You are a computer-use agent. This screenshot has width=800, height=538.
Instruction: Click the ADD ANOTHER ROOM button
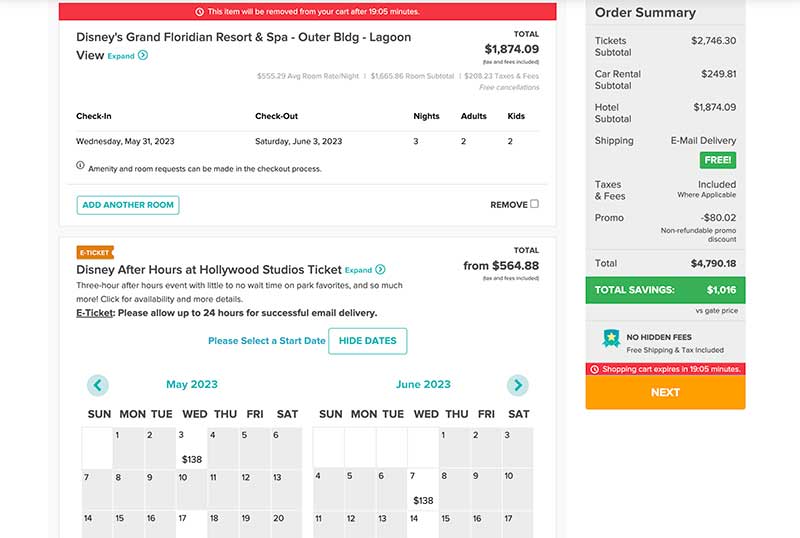point(128,205)
